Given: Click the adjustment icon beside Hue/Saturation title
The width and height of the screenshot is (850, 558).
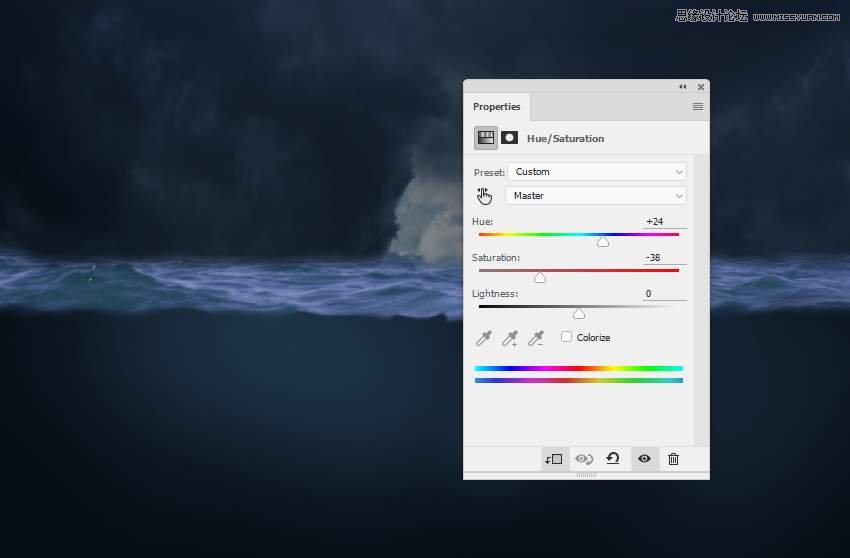Looking at the screenshot, I should tap(486, 138).
